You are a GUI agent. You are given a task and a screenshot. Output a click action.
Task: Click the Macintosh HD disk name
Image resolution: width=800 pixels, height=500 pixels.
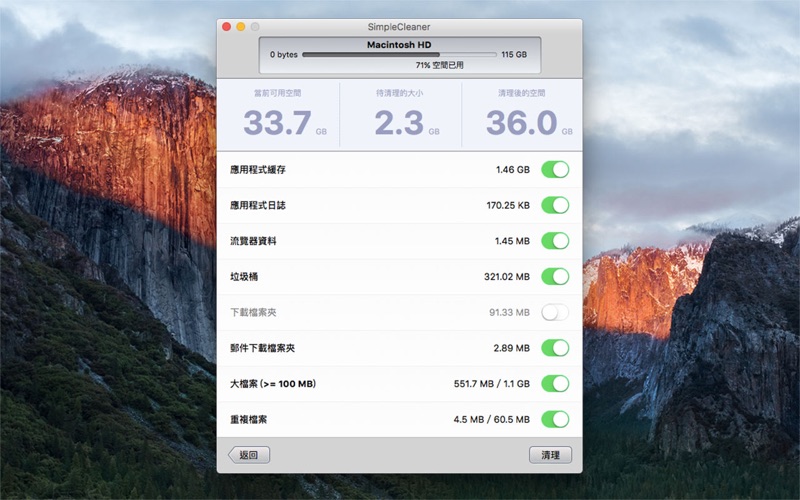click(x=399, y=44)
